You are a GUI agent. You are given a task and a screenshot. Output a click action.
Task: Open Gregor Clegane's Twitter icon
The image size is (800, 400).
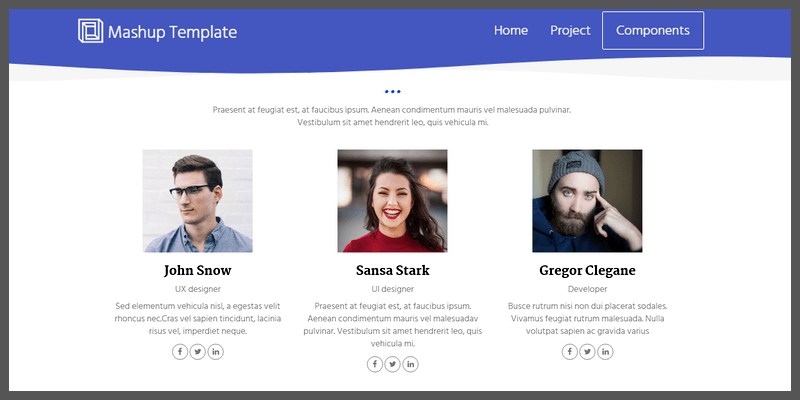[x=587, y=352]
